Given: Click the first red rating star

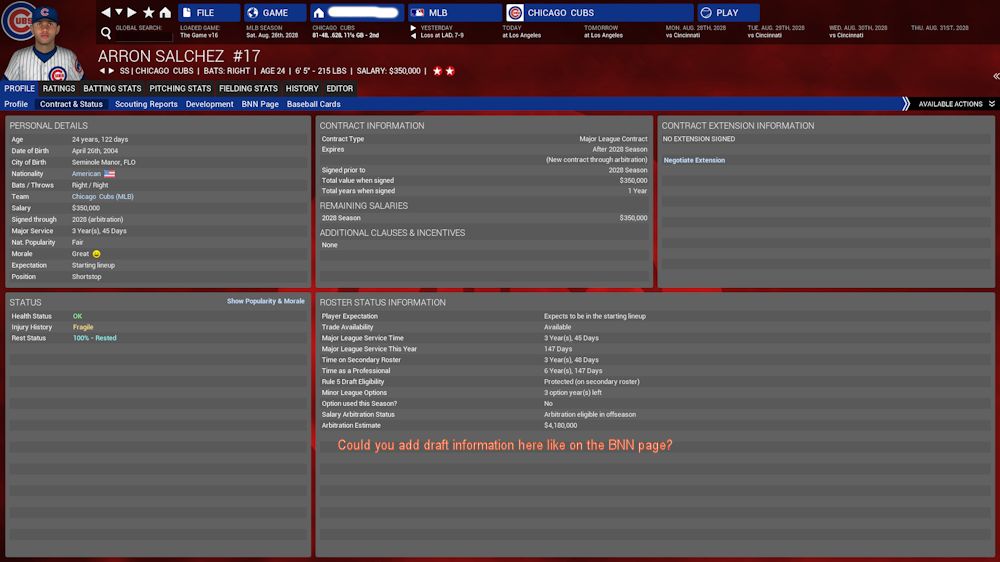Looking at the screenshot, I should [x=438, y=71].
